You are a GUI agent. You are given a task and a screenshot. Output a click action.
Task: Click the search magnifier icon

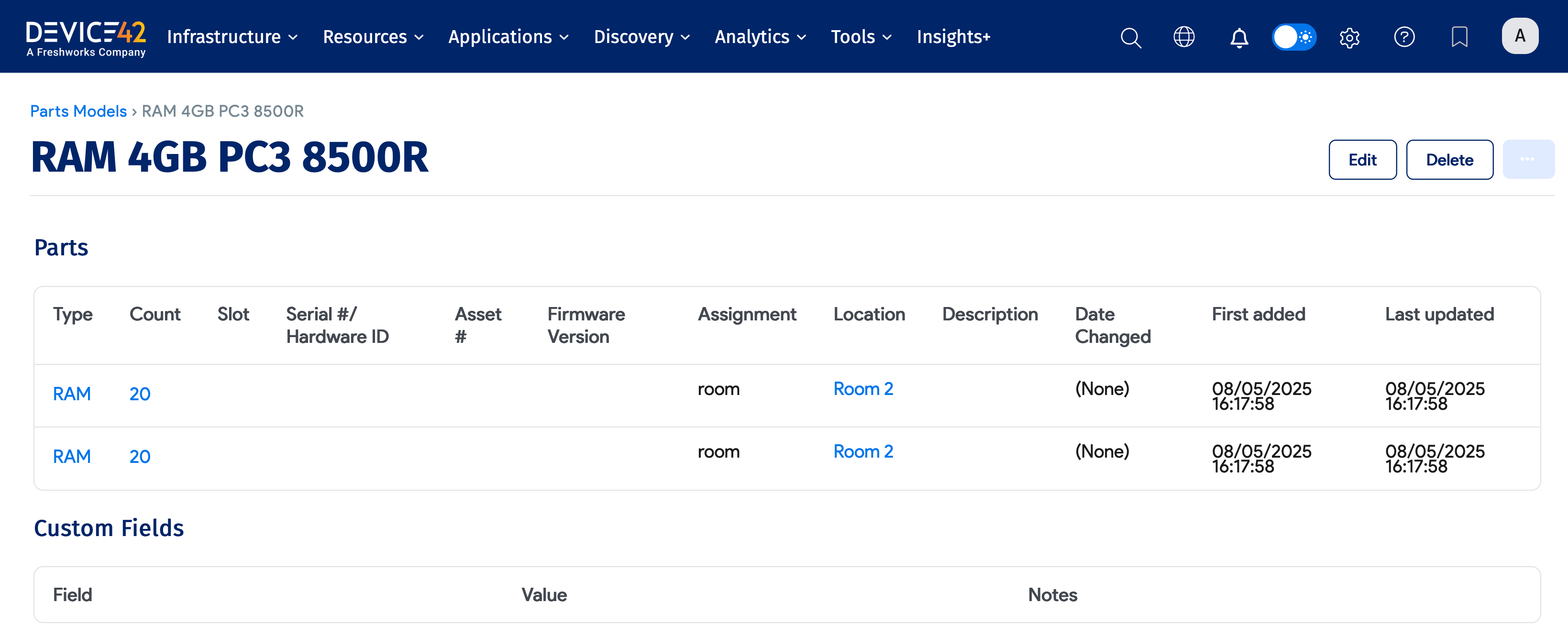click(x=1130, y=38)
